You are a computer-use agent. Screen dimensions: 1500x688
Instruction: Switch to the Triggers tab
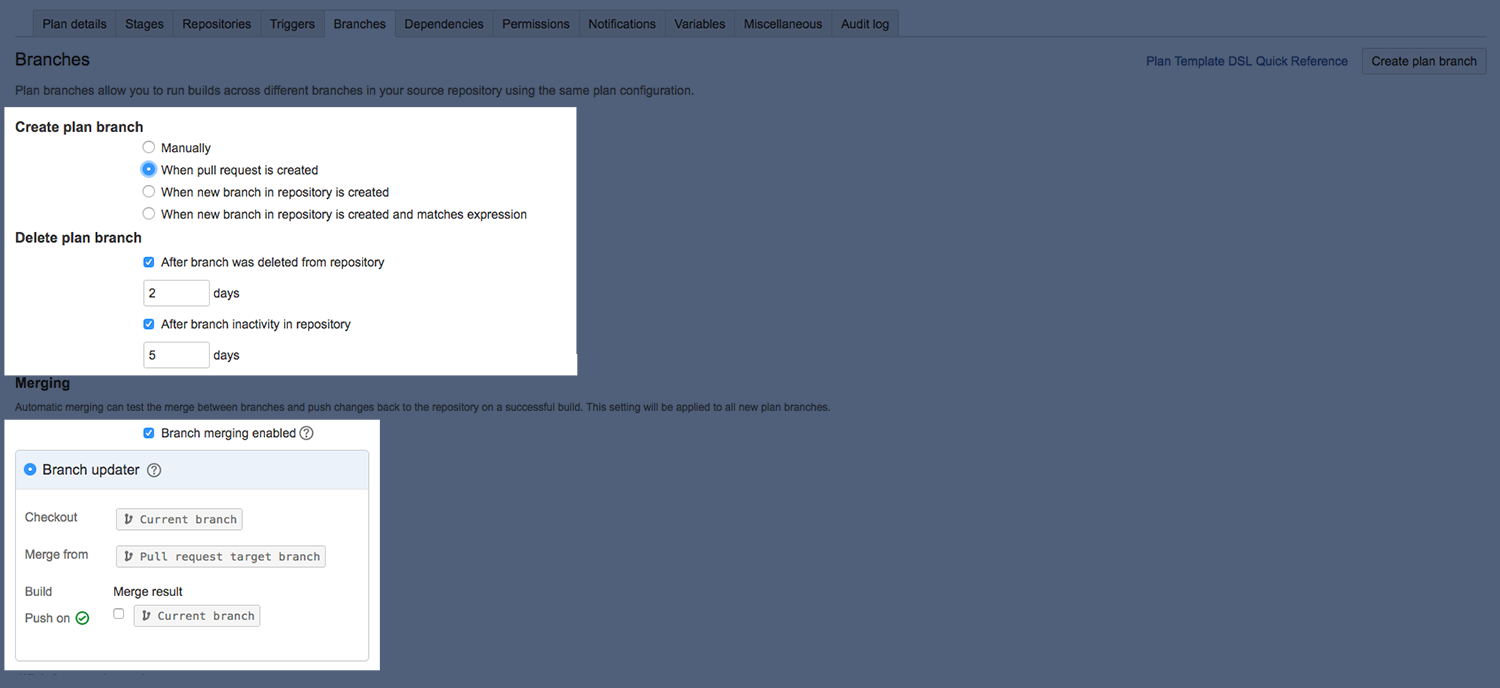292,24
